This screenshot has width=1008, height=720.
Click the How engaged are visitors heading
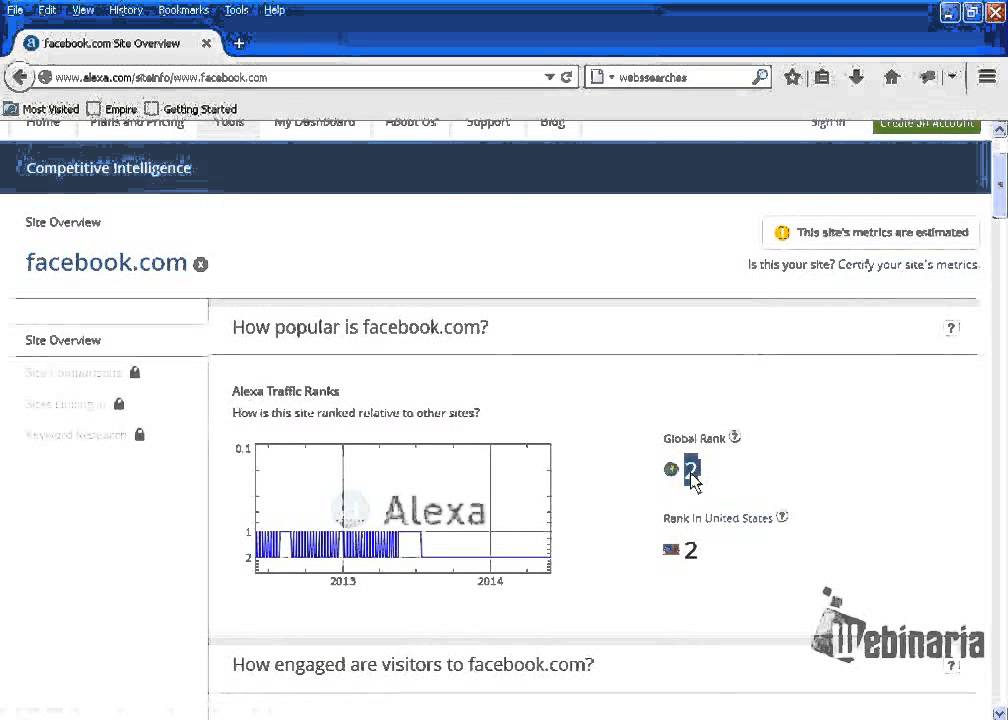click(x=413, y=664)
